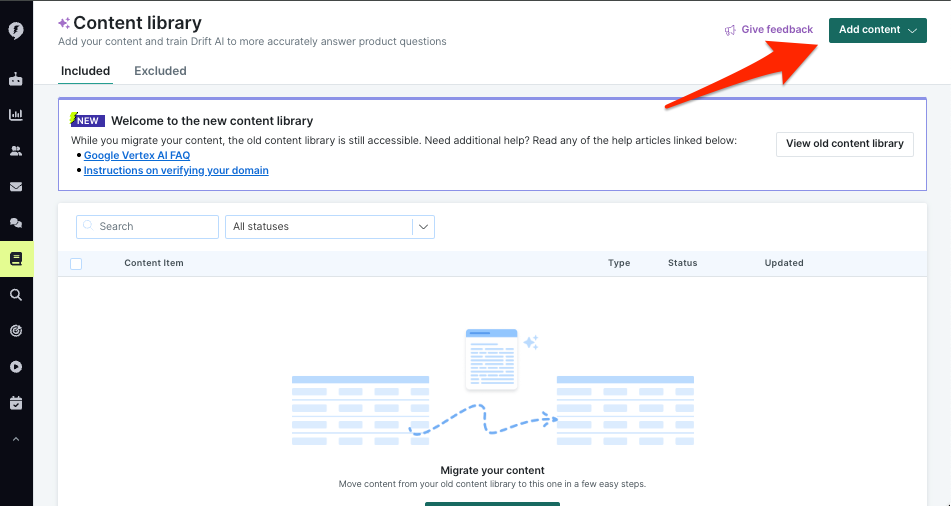Open the search magnifier icon in sidebar
Image resolution: width=951 pixels, height=506 pixels.
(x=16, y=295)
